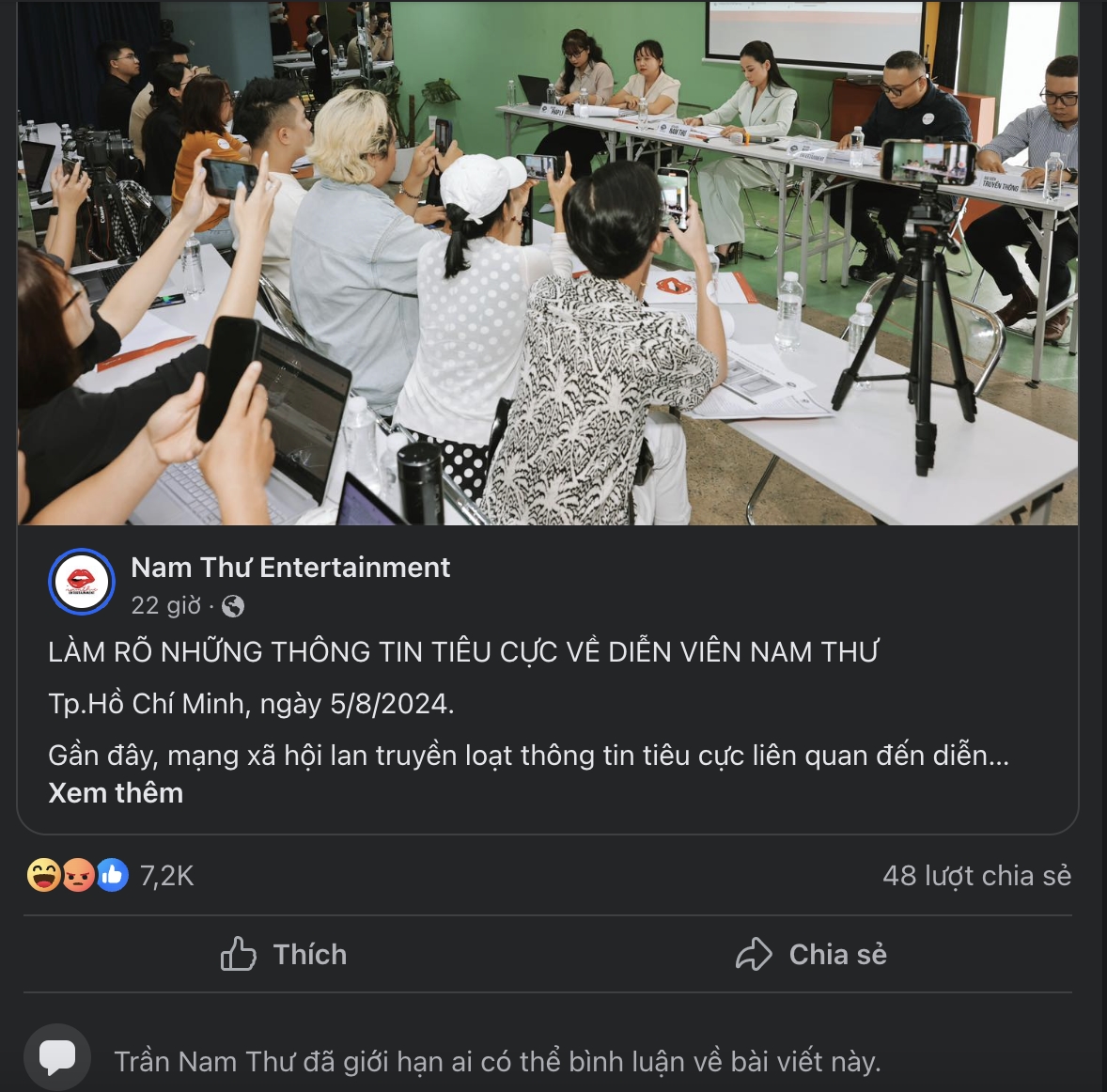Like the post with Thích

coord(283,955)
